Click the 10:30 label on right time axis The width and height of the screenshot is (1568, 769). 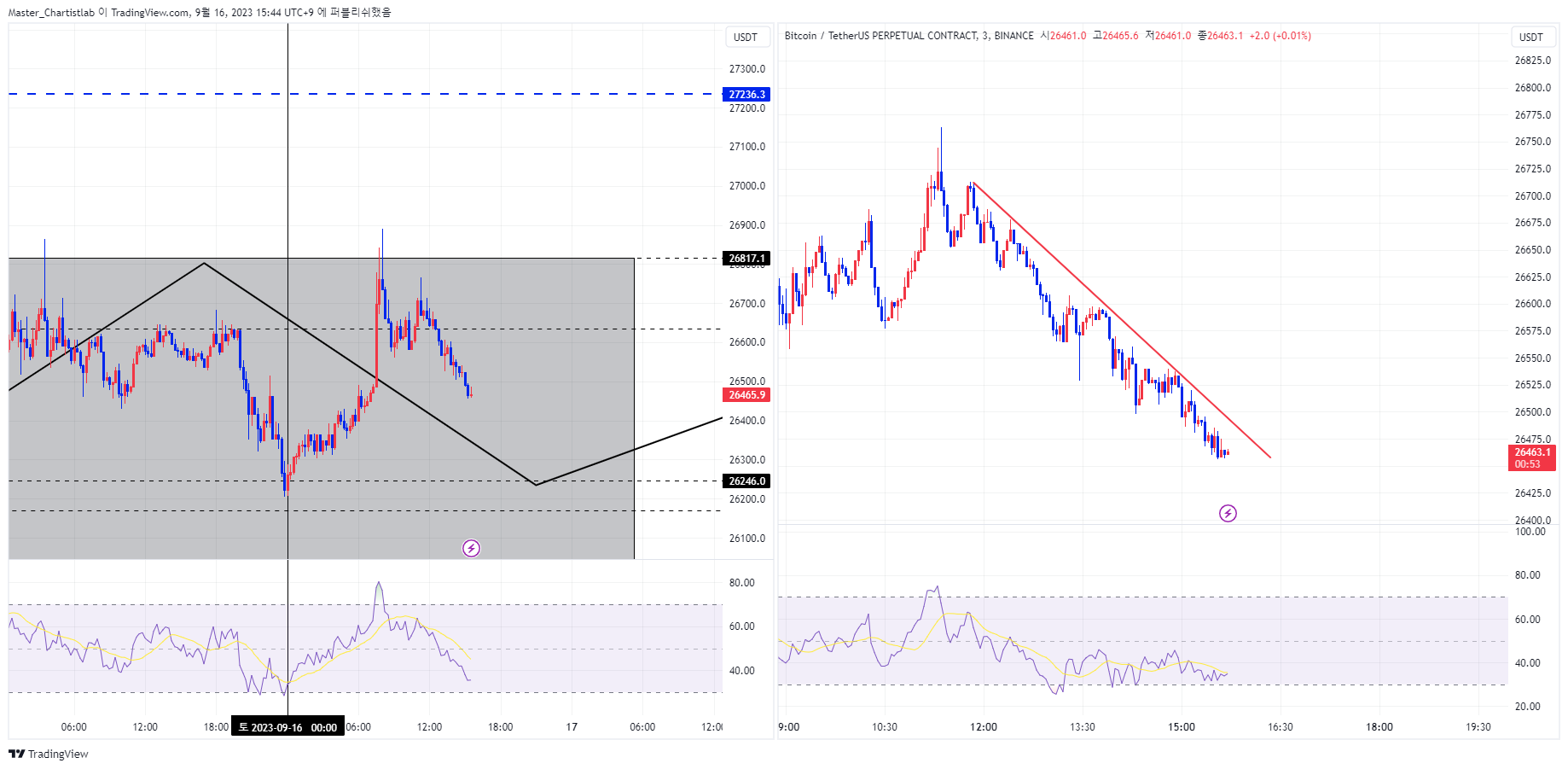click(x=885, y=727)
